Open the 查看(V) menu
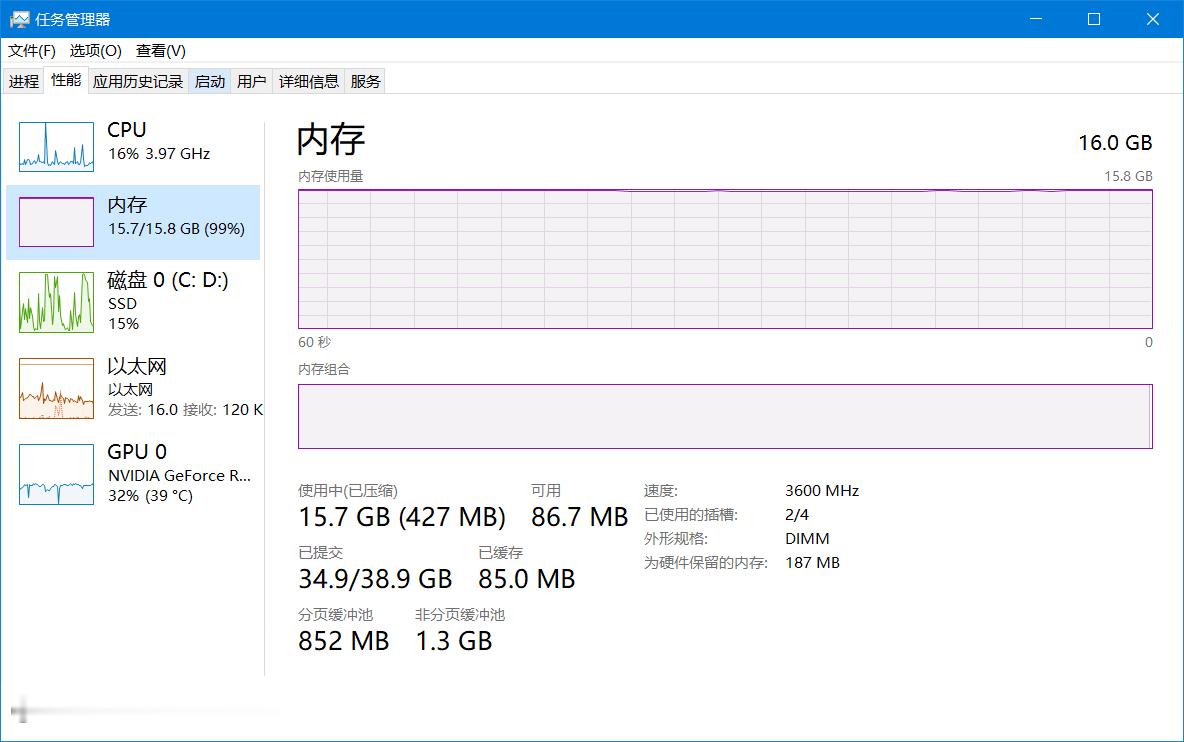 coord(160,51)
